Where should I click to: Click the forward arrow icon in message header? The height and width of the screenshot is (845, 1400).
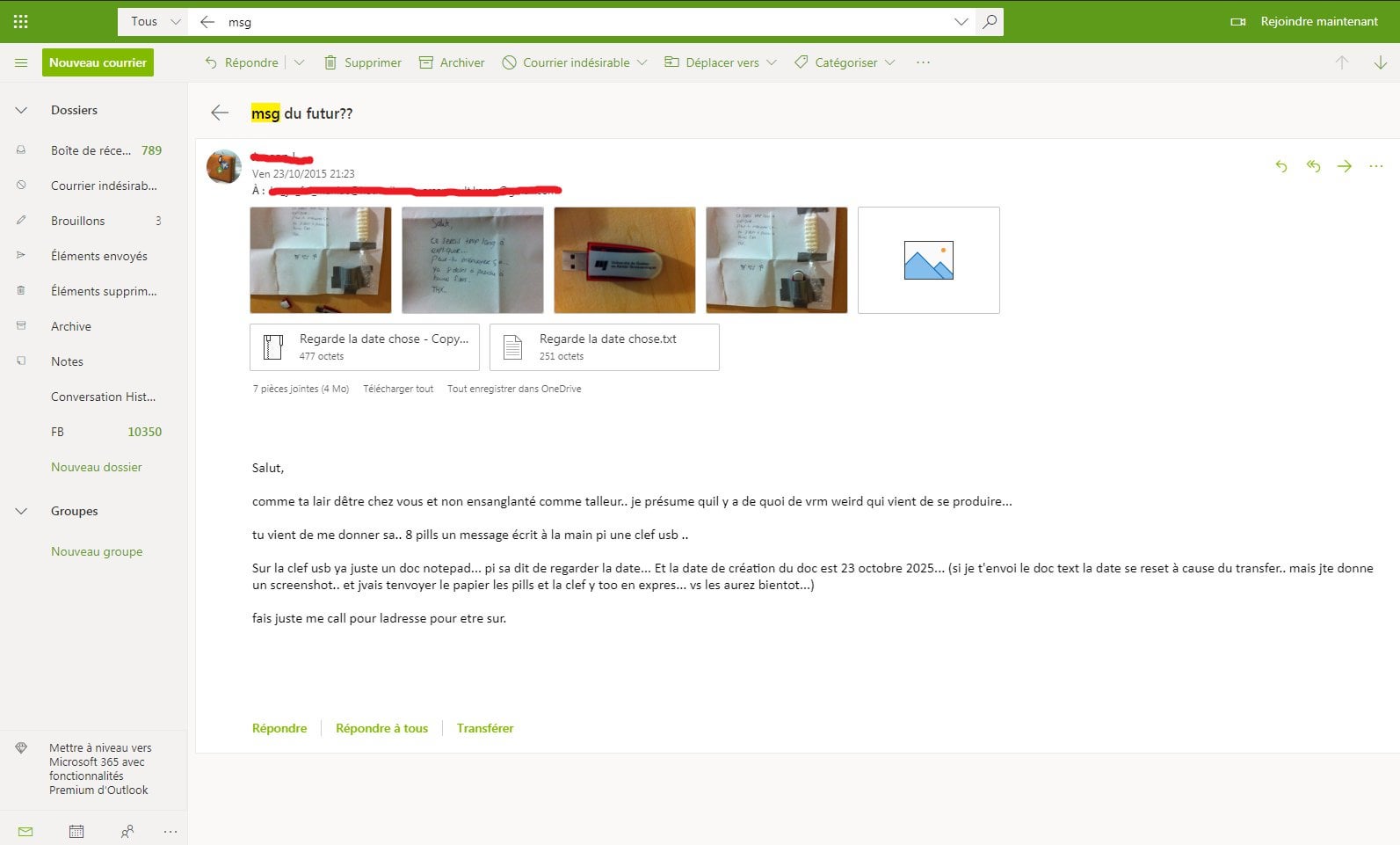click(x=1345, y=166)
